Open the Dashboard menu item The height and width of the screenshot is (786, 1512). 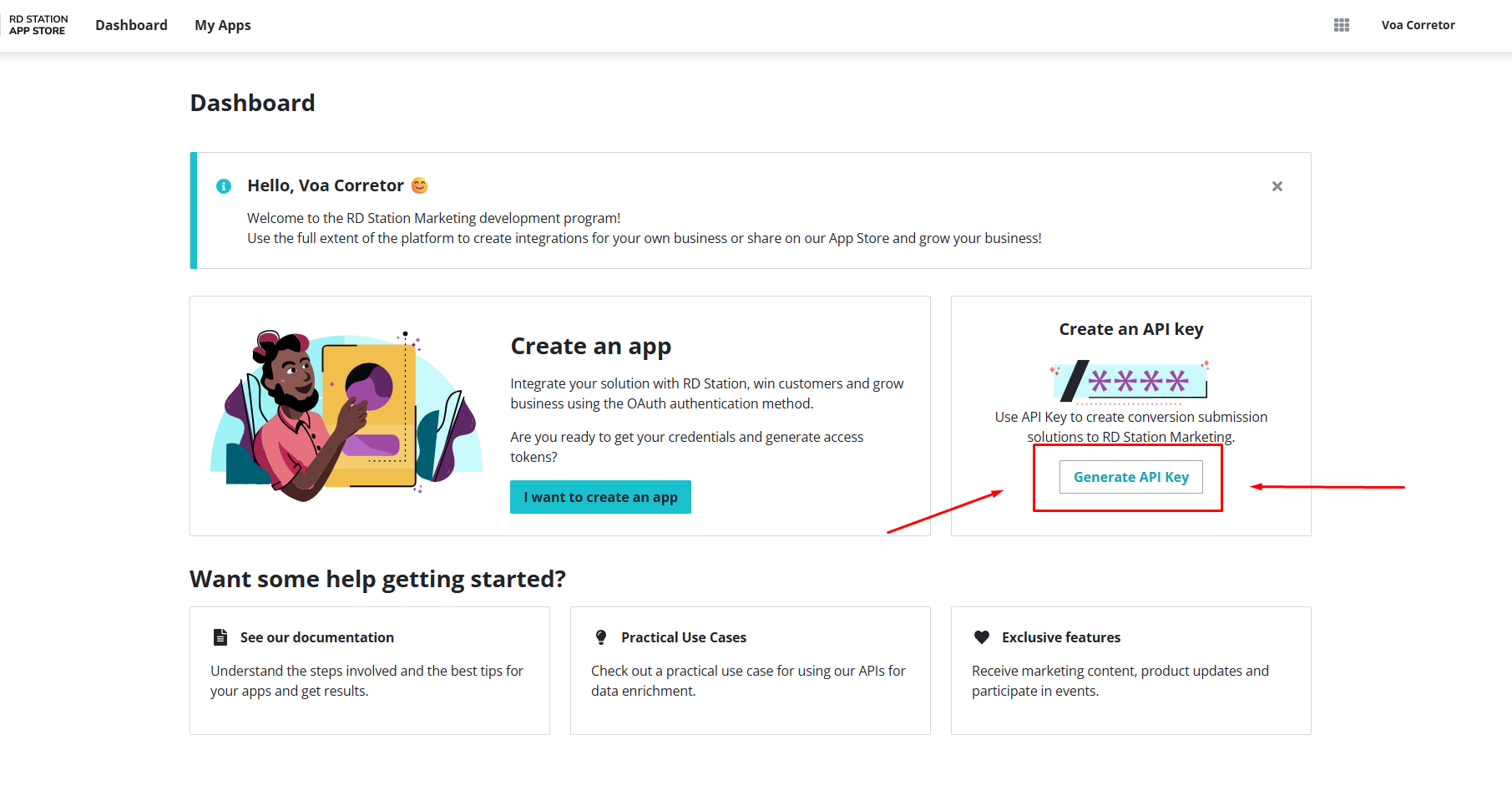(131, 25)
